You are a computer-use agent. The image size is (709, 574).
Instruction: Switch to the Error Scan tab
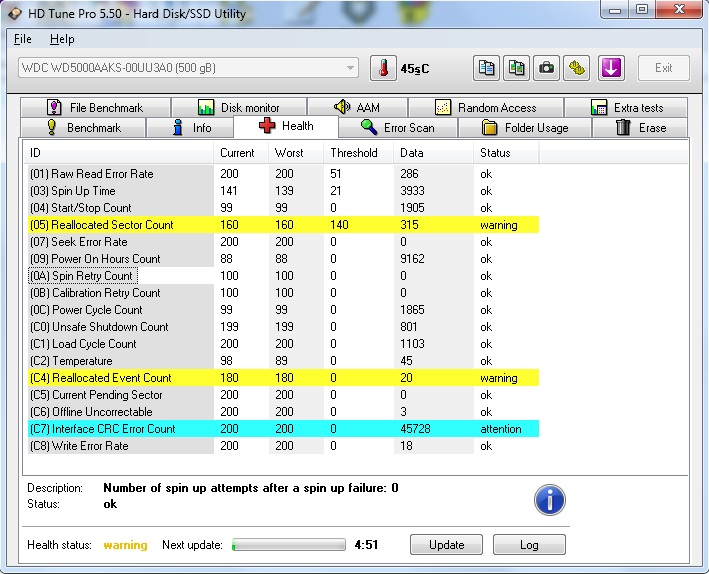point(398,128)
